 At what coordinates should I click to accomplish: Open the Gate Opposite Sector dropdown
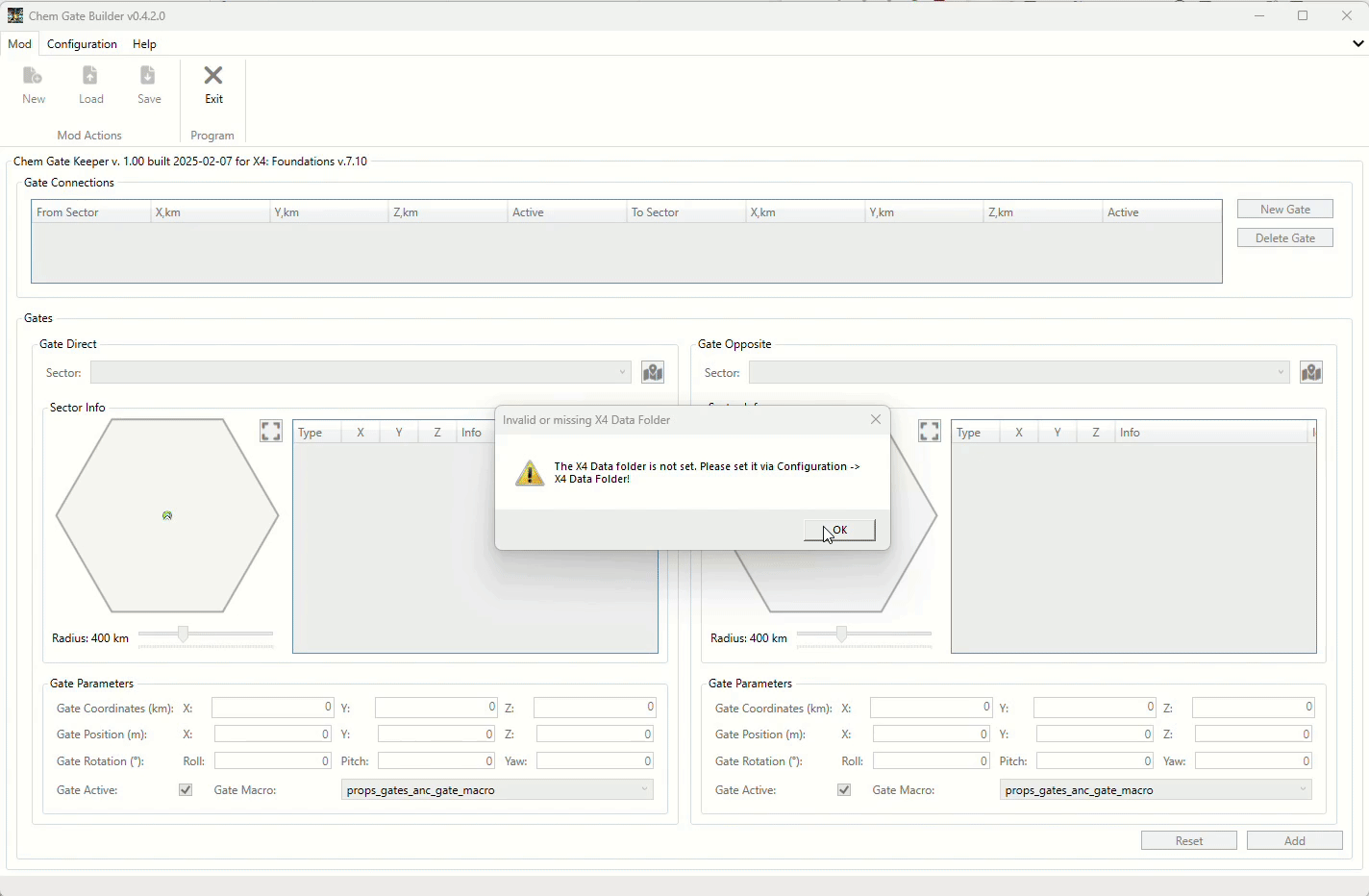pyautogui.click(x=1019, y=372)
